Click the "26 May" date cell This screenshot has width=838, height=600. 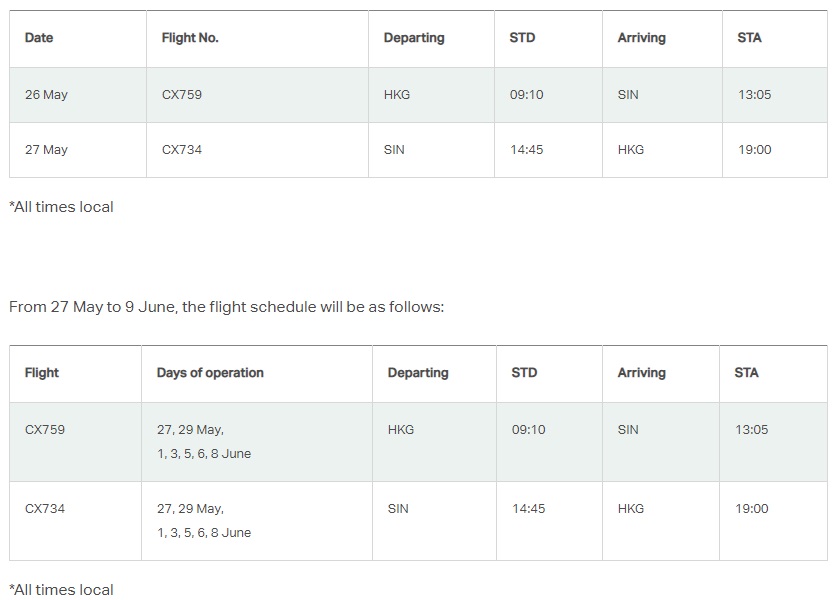pos(46,95)
